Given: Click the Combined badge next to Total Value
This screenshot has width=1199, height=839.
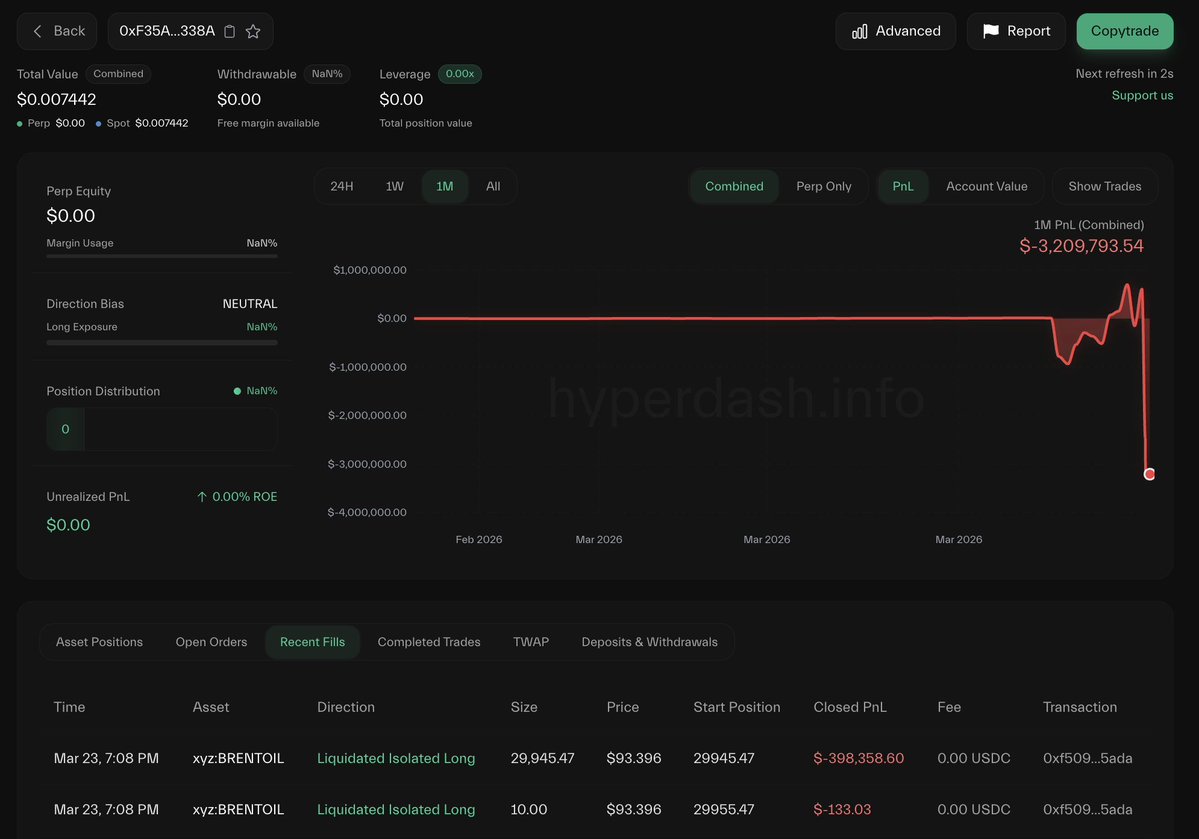Looking at the screenshot, I should click(119, 74).
